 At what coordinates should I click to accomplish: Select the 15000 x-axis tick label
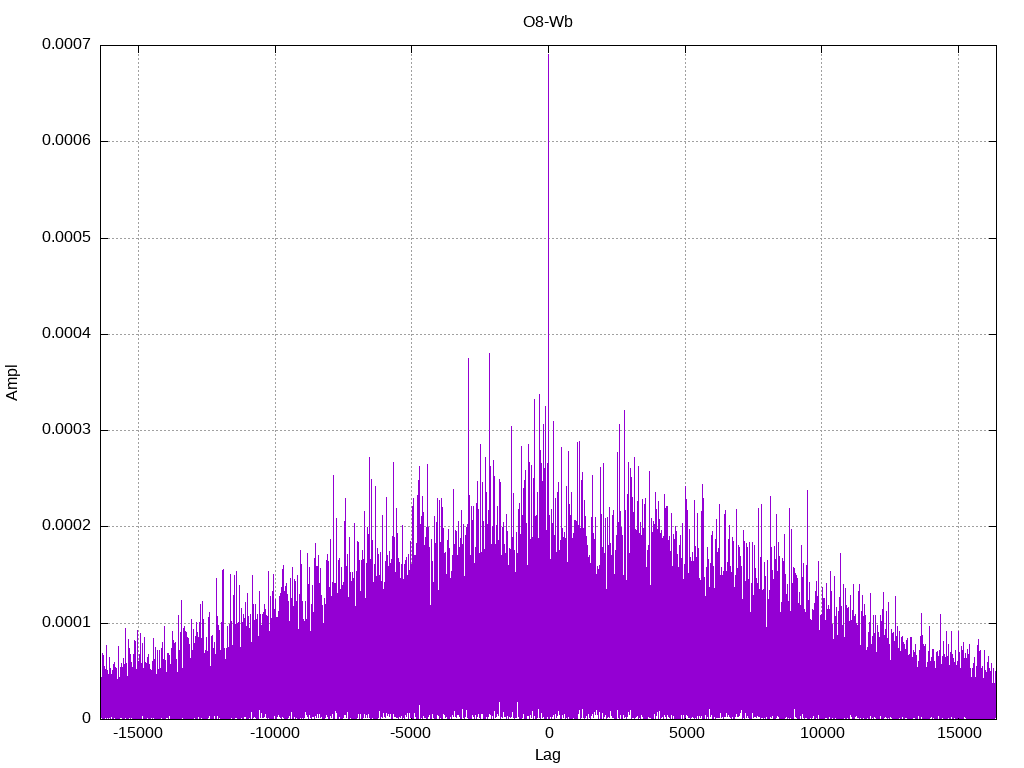click(x=959, y=733)
